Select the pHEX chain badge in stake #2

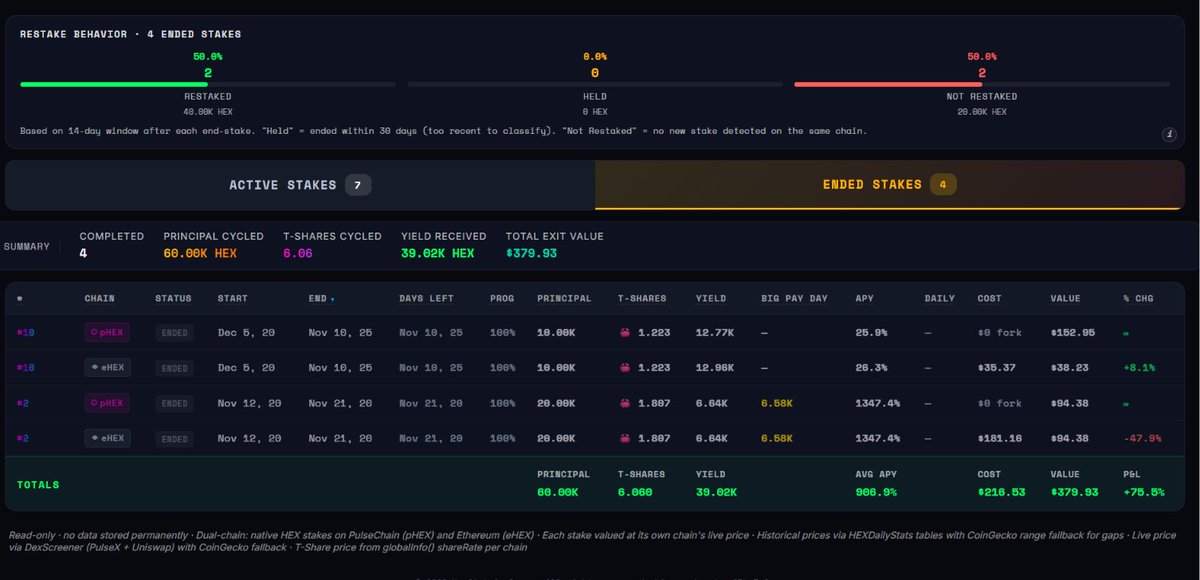[107, 403]
